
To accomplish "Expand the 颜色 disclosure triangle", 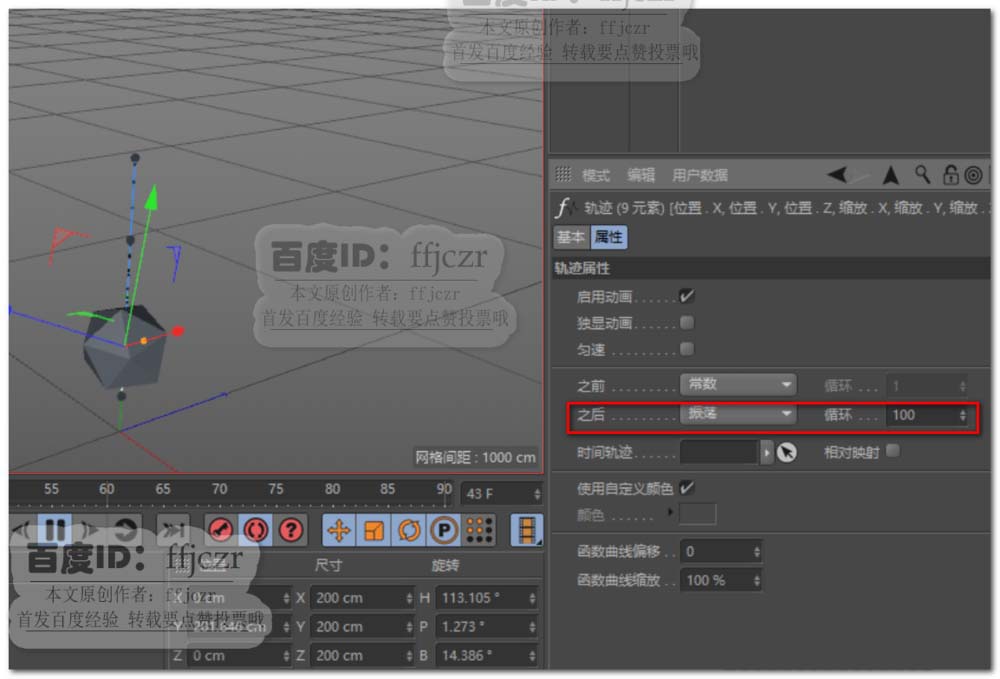I will click(x=670, y=512).
